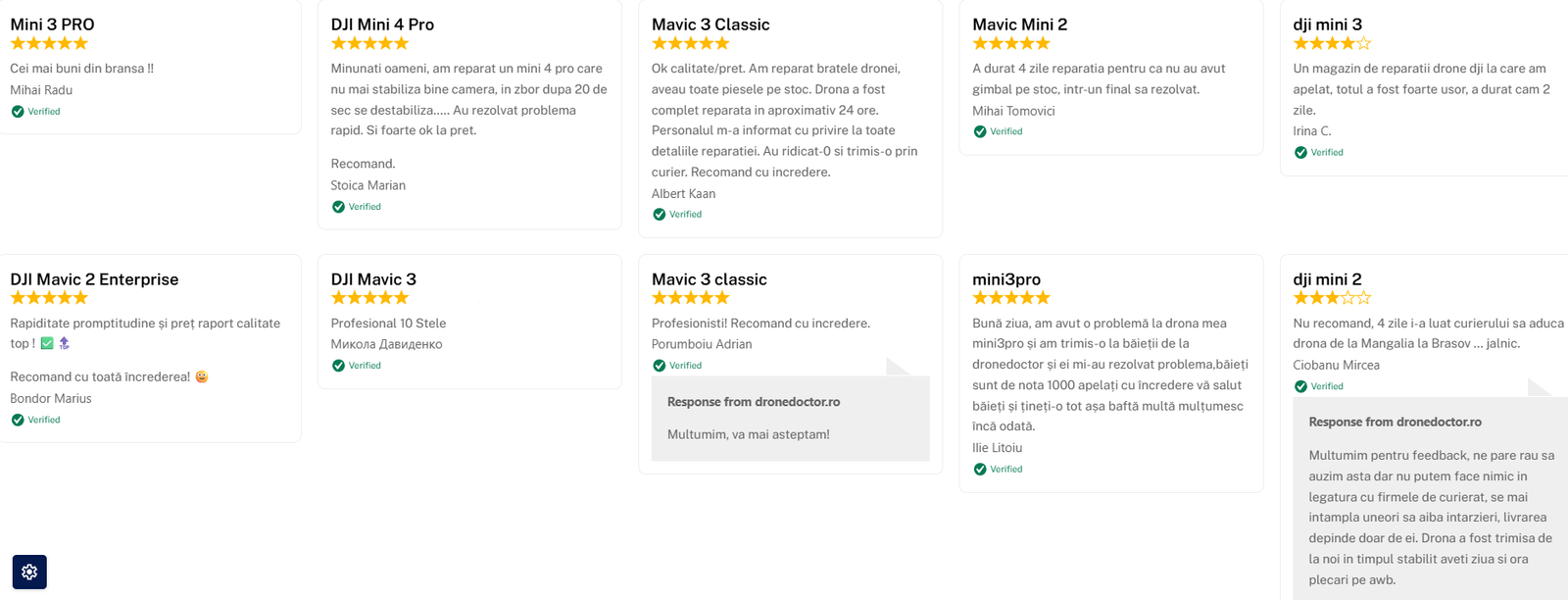Open the settings gear button
The height and width of the screenshot is (600, 1568).
pos(29,572)
